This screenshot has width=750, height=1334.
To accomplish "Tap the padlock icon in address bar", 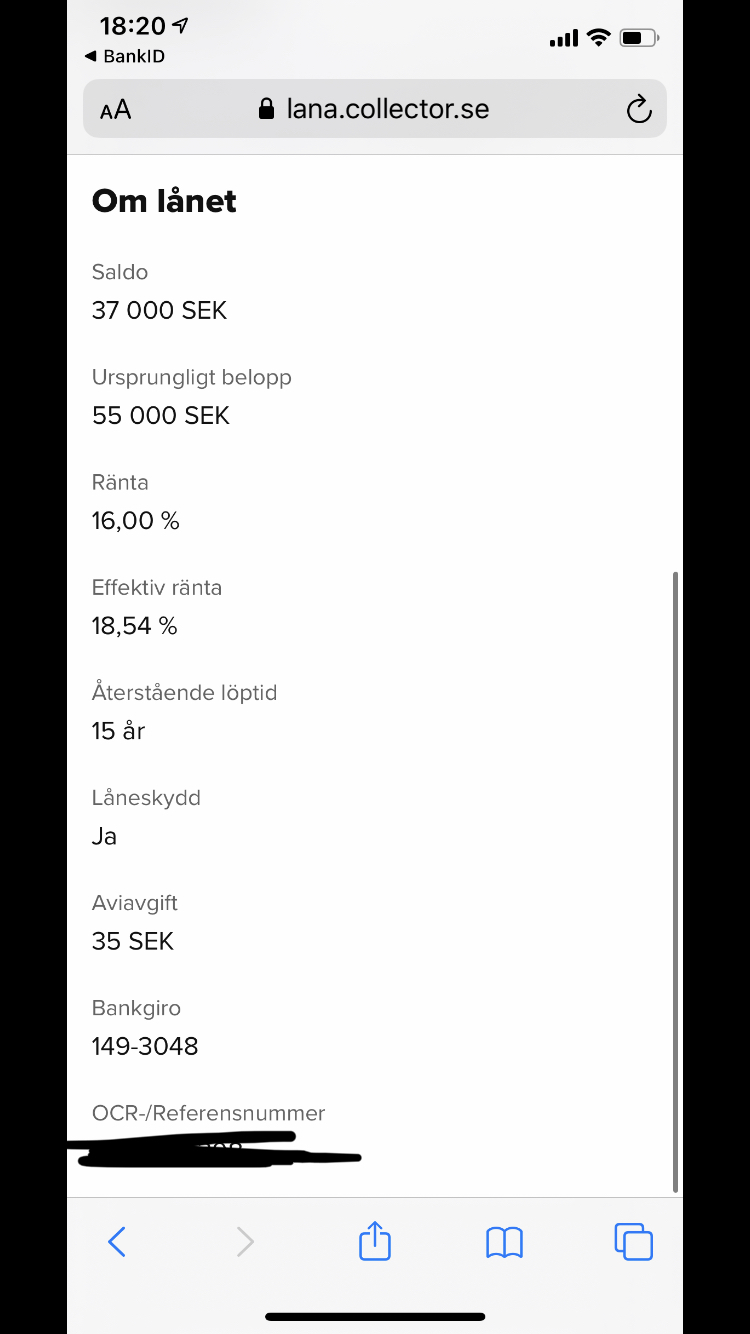I will (x=266, y=109).
